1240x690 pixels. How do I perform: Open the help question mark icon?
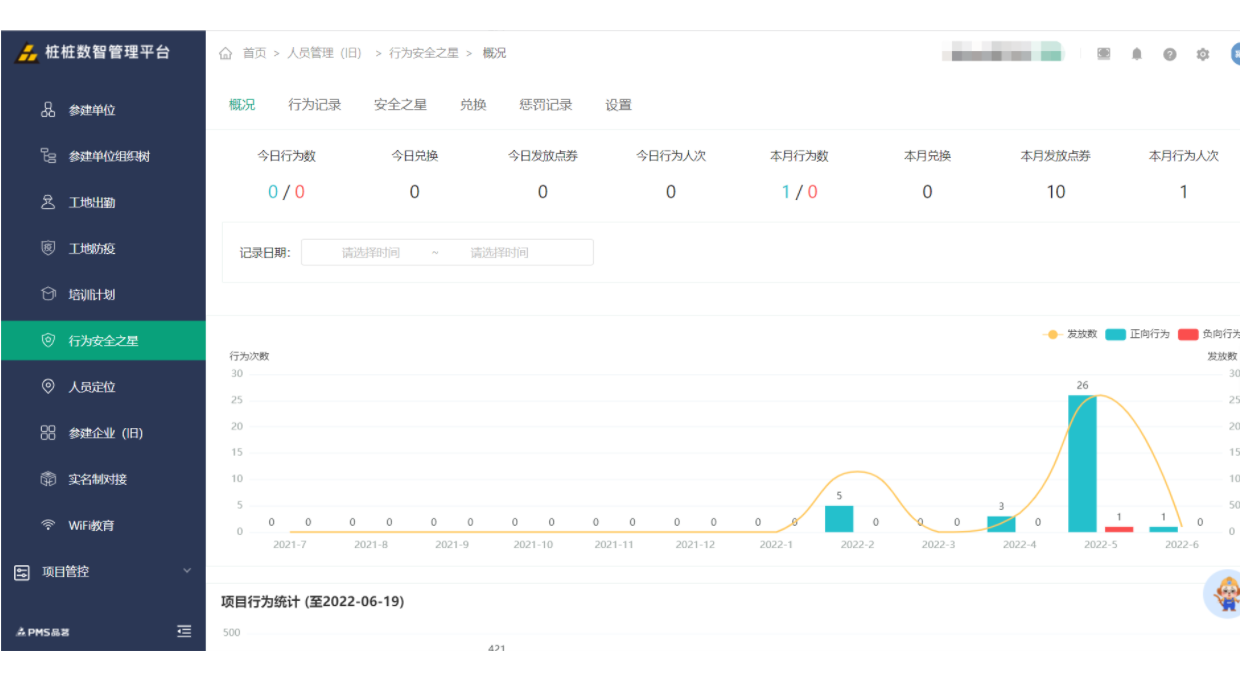pyautogui.click(x=1170, y=54)
